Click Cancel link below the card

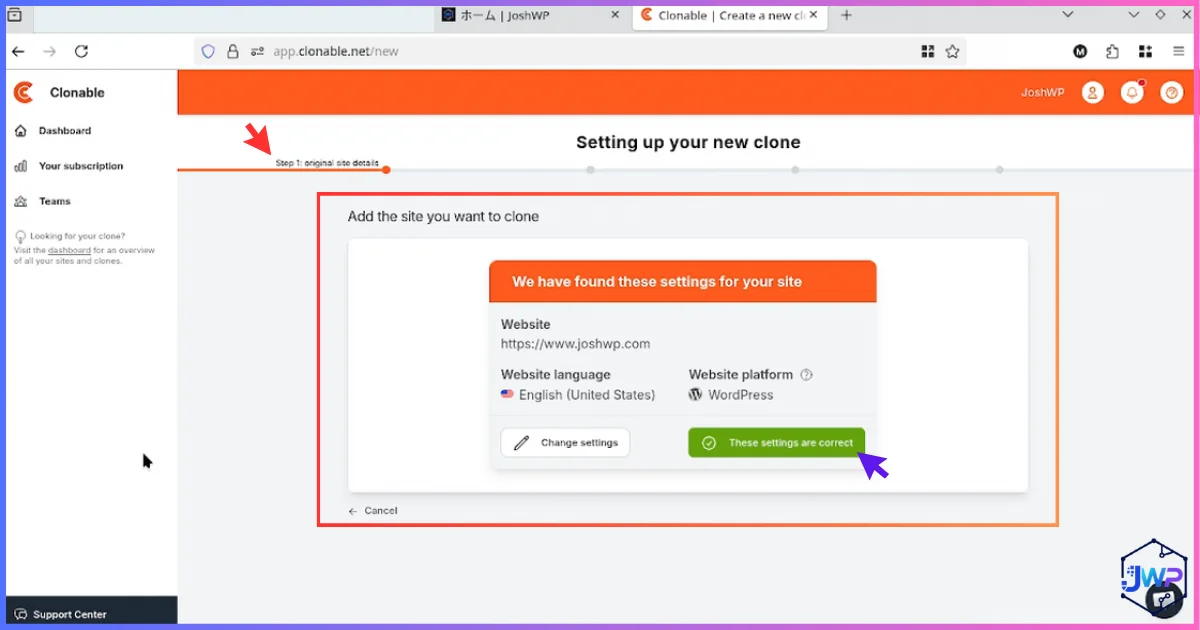point(373,511)
